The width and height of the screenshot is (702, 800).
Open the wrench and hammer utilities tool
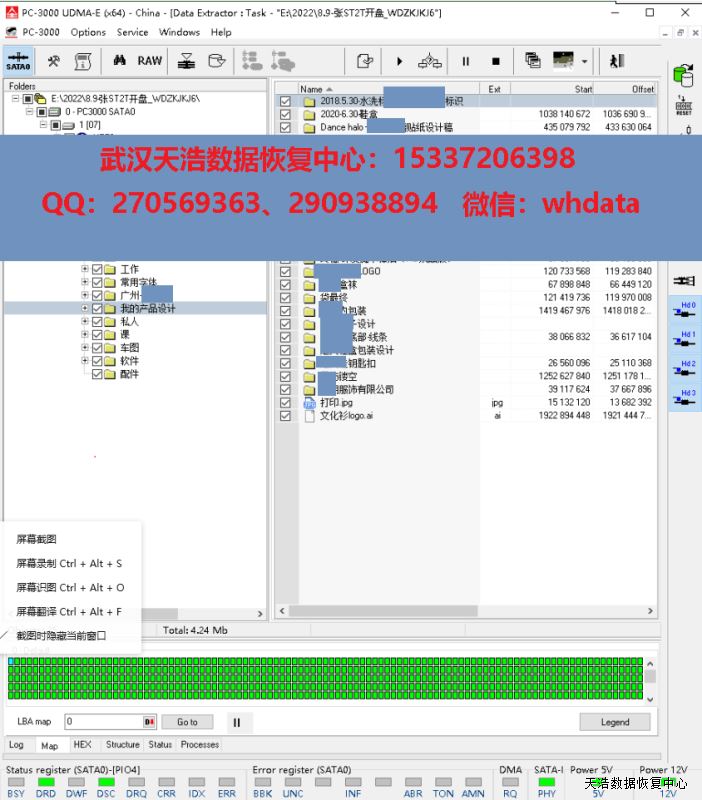(x=54, y=61)
